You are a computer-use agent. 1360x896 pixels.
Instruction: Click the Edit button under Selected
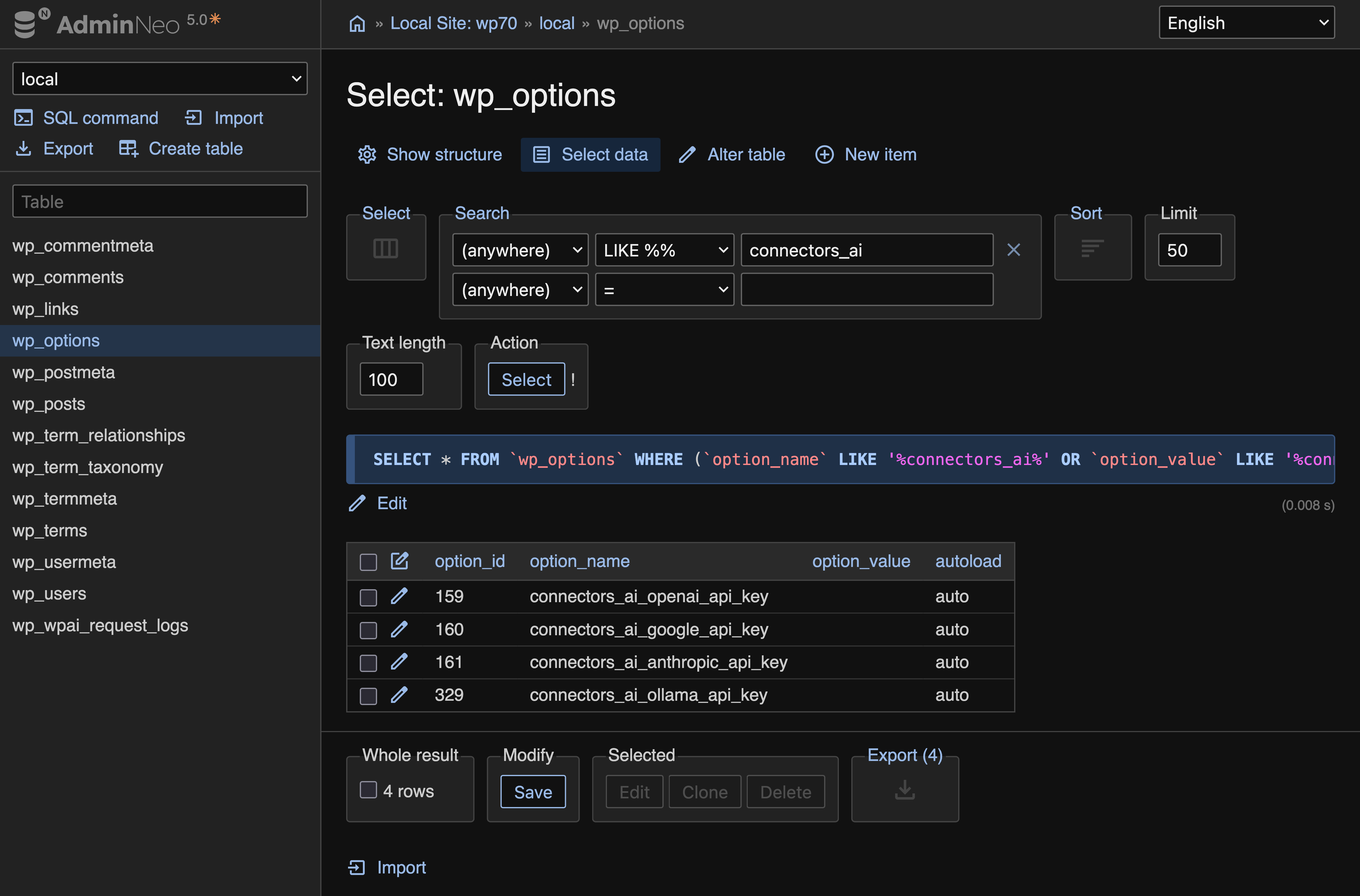tap(635, 792)
